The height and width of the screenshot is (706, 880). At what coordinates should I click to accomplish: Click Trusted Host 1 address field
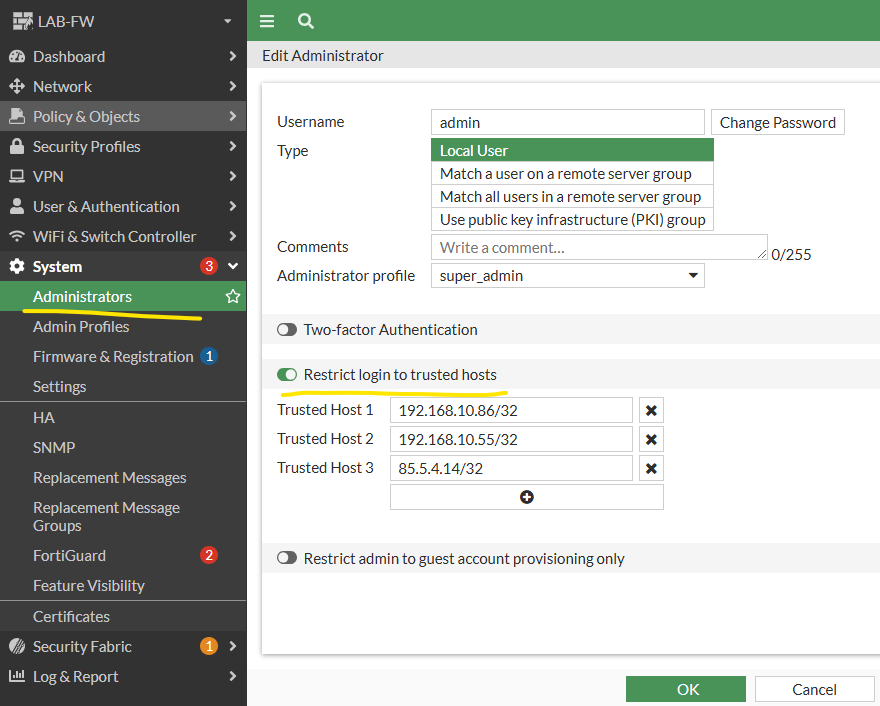click(x=511, y=410)
